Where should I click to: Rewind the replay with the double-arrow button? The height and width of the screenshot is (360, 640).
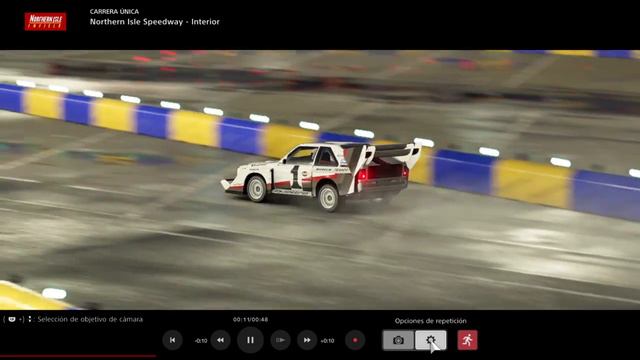pyautogui.click(x=220, y=340)
